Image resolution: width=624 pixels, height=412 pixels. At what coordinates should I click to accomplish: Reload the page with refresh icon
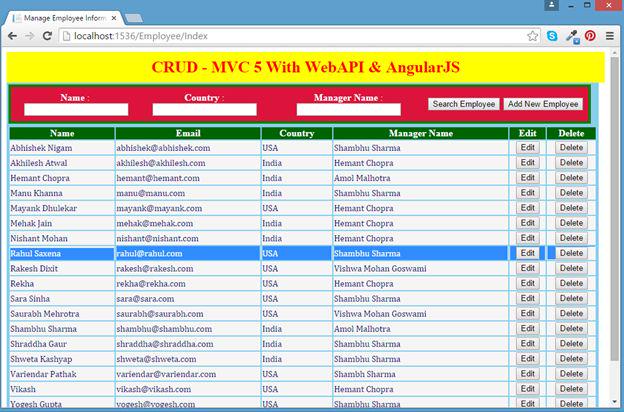[47, 36]
